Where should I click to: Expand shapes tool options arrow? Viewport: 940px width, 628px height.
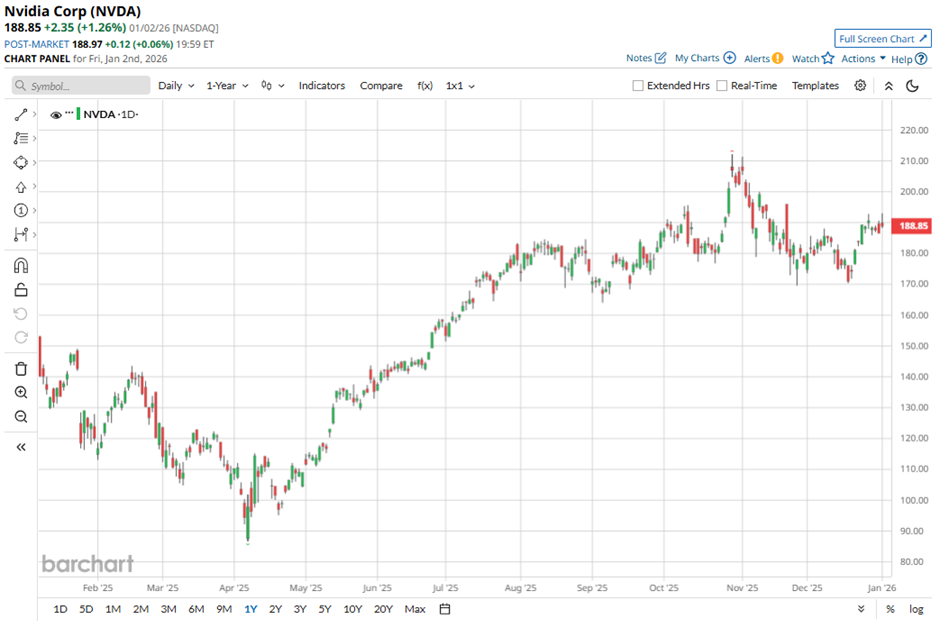coord(35,162)
